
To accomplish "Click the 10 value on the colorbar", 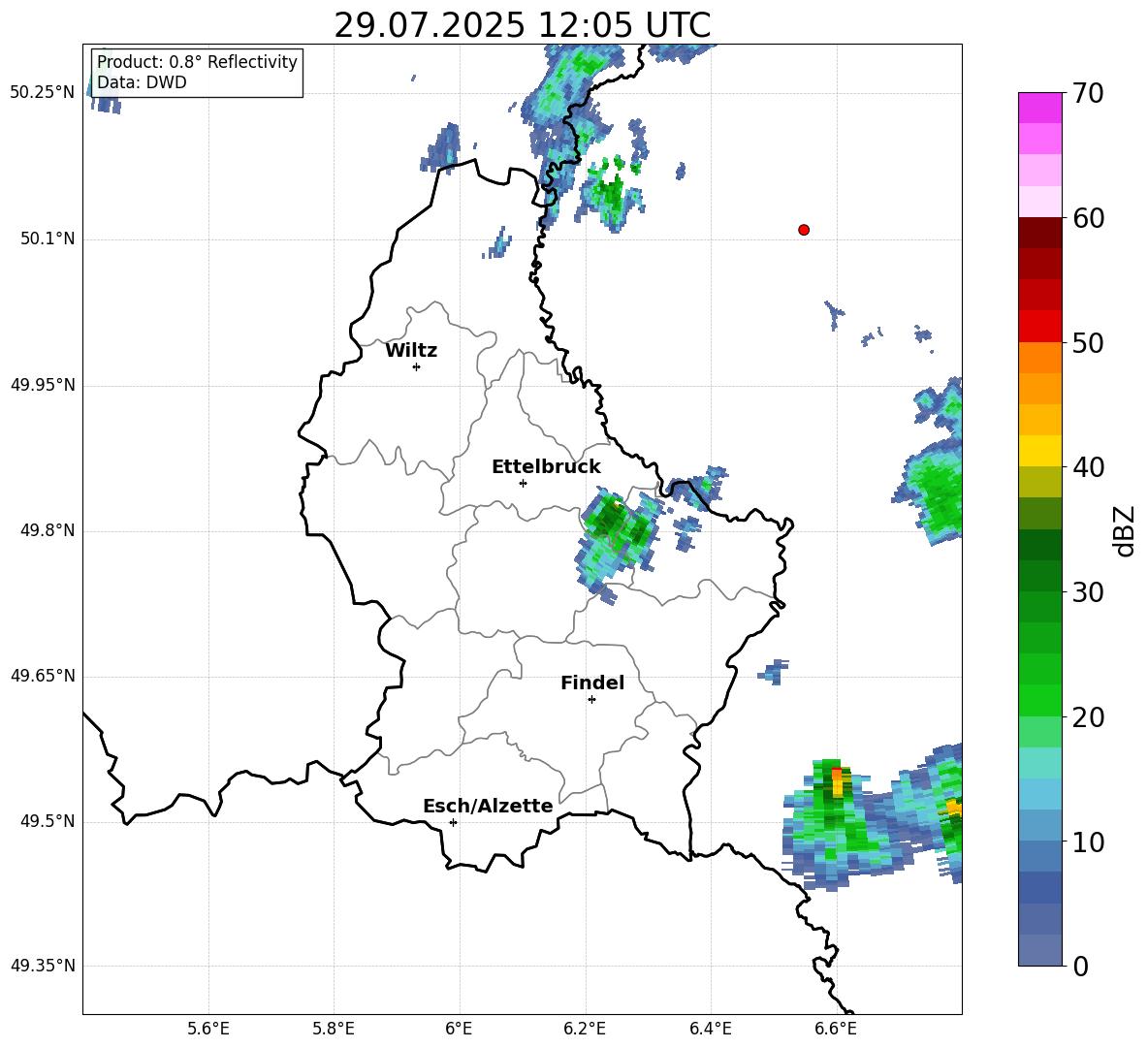I will tap(1087, 842).
